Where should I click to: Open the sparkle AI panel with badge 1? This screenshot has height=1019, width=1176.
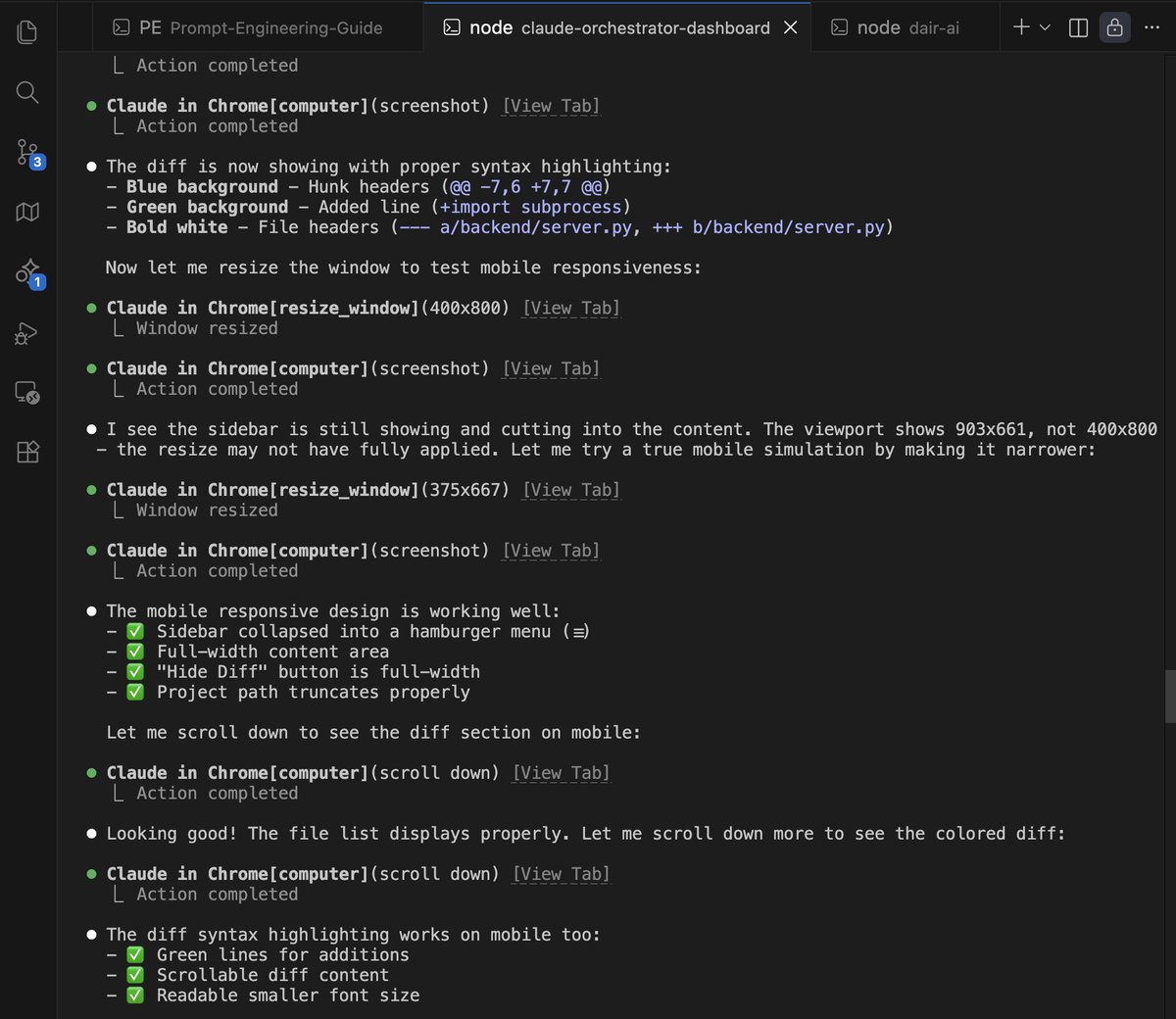tap(28, 272)
